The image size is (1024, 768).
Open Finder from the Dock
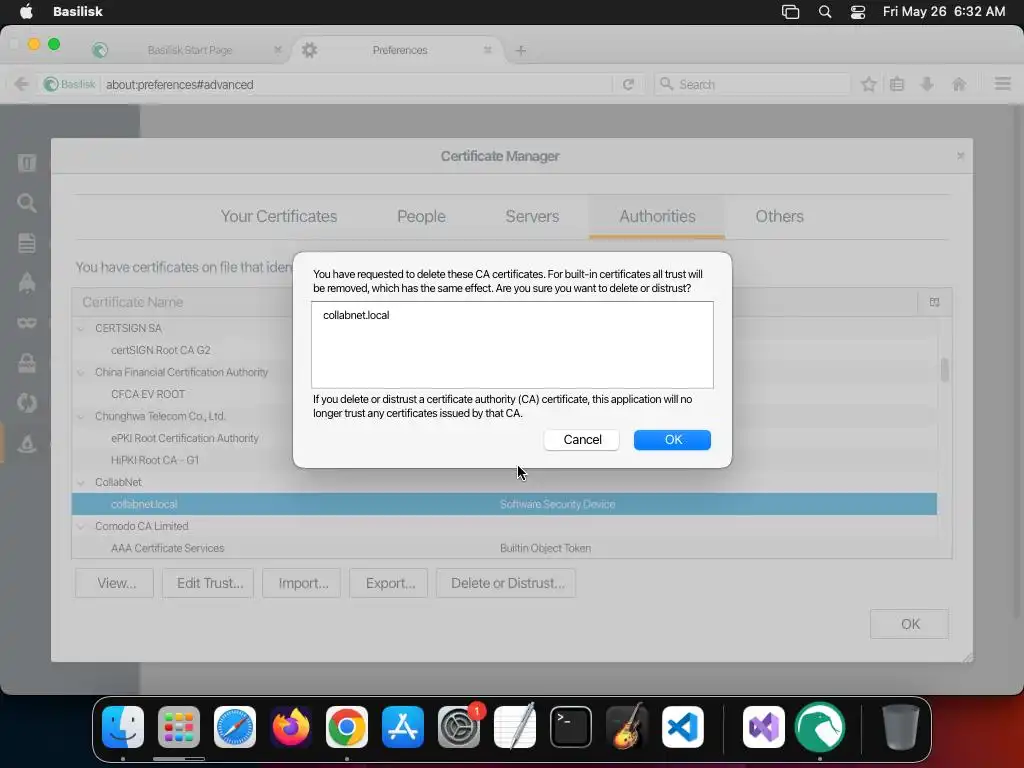pos(123,727)
